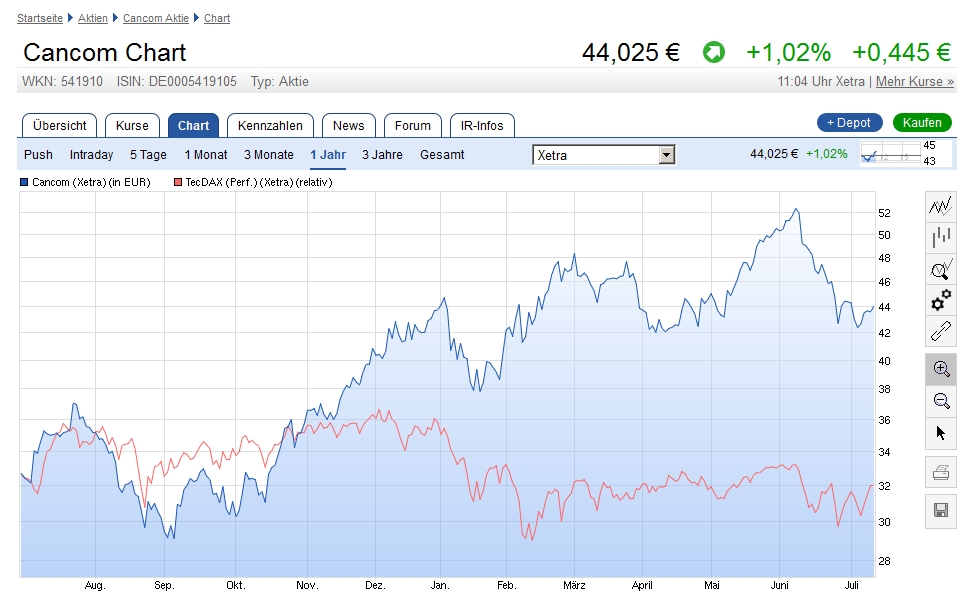965x596 pixels.
Task: Follow the Mehr Kurse link
Action: point(914,81)
